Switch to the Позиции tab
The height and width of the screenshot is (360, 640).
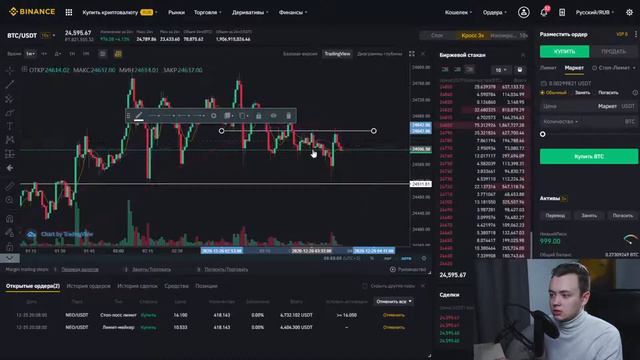pos(207,286)
